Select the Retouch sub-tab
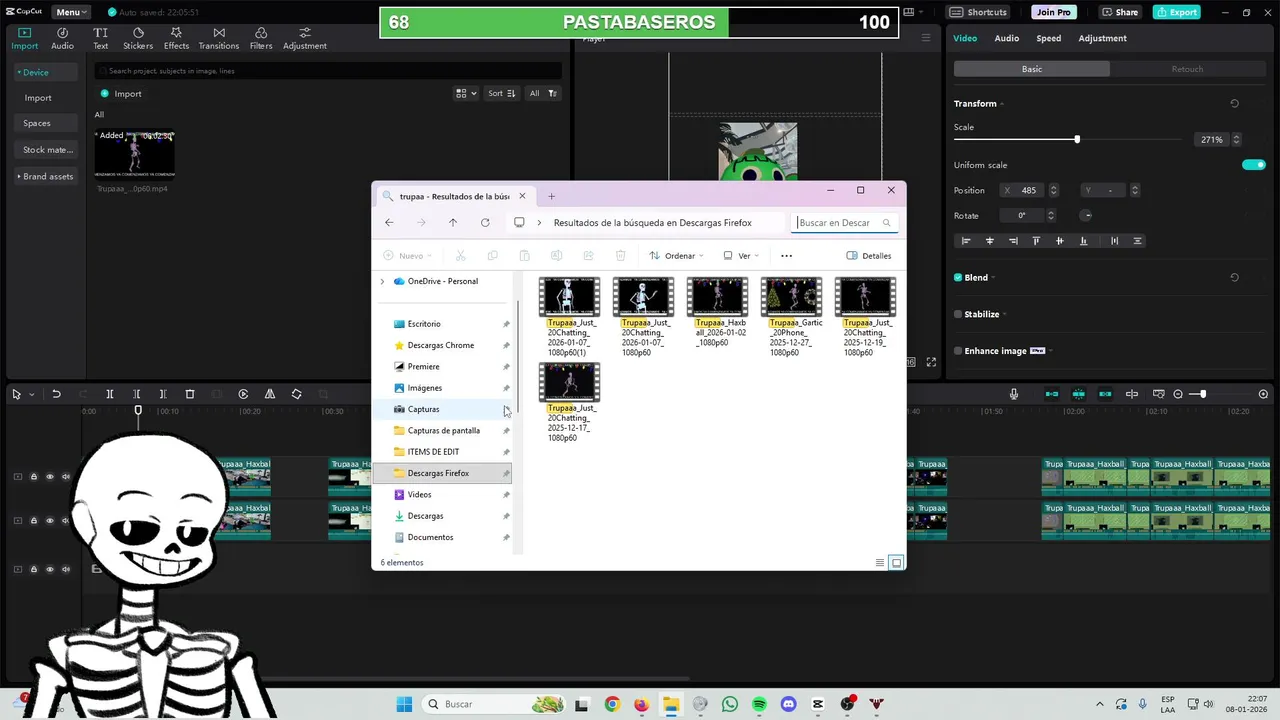 click(1187, 69)
